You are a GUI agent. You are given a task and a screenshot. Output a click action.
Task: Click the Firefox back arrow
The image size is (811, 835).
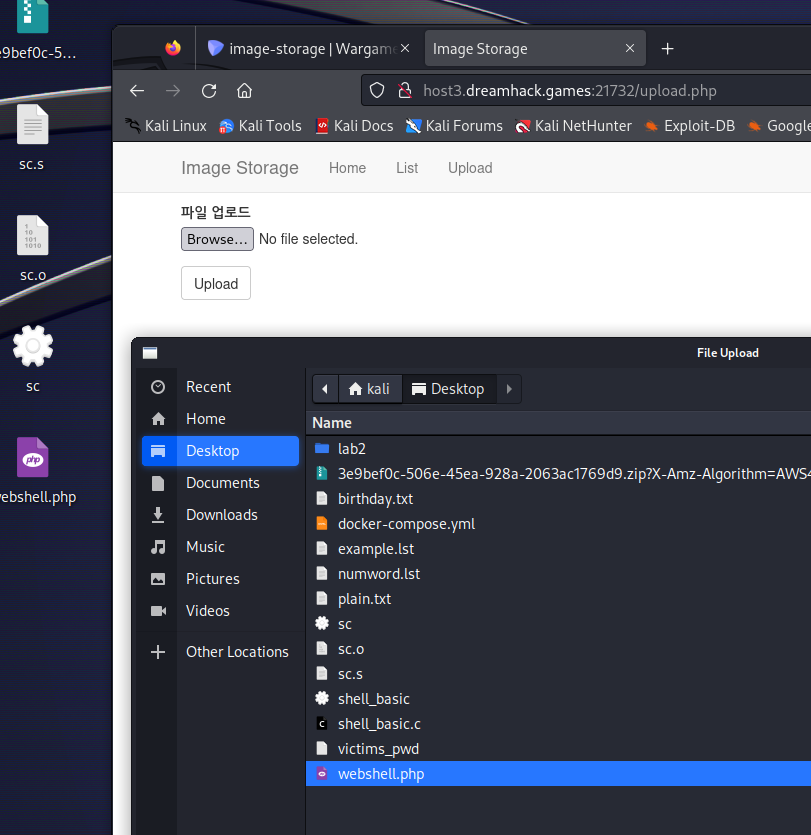point(137,91)
